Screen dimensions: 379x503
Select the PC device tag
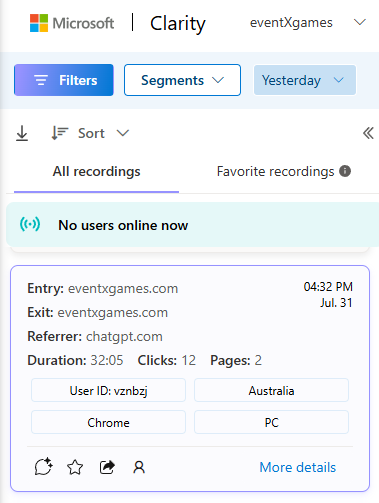click(x=271, y=422)
